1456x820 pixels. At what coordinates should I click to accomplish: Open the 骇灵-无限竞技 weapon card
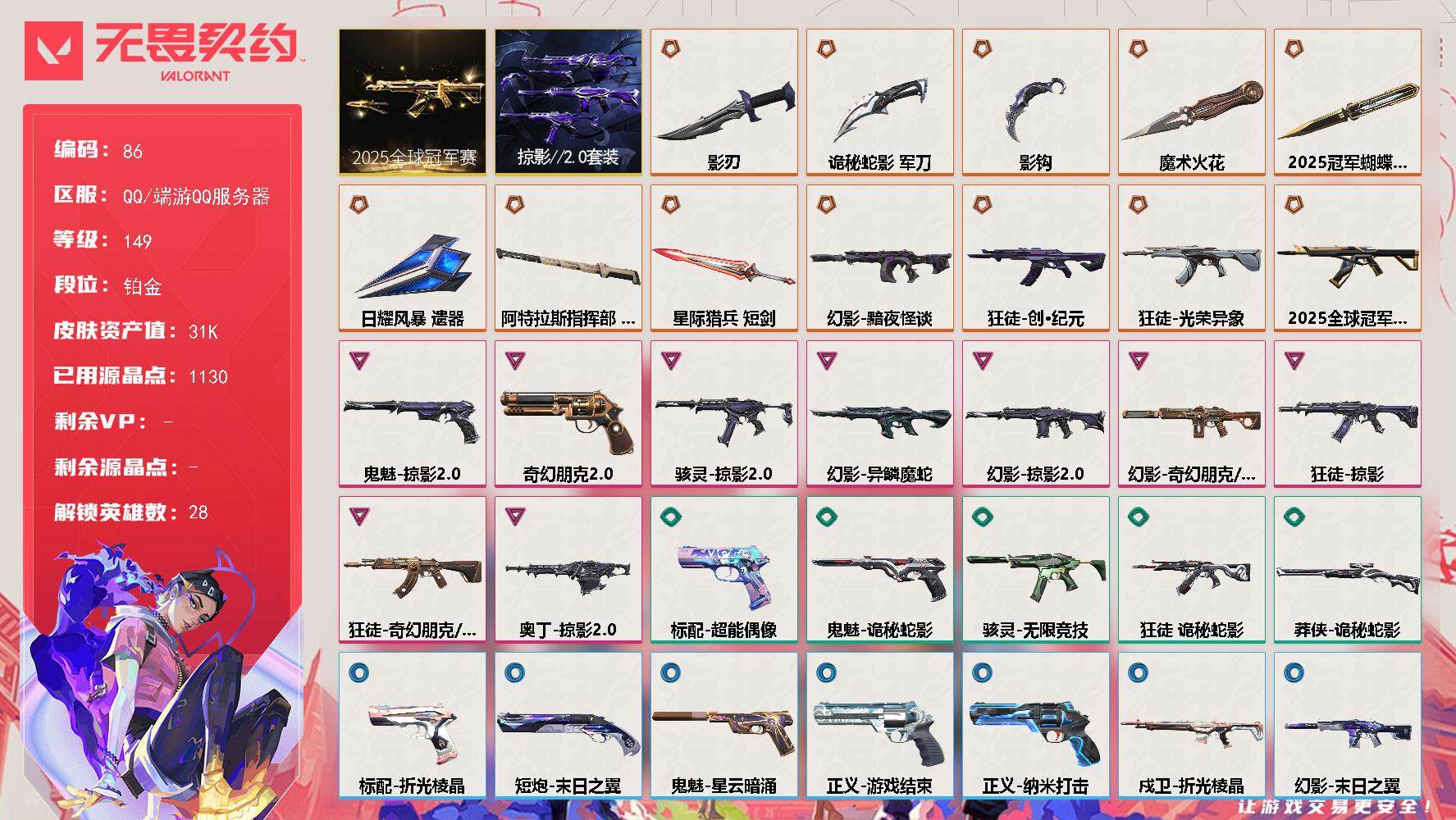coord(1036,570)
